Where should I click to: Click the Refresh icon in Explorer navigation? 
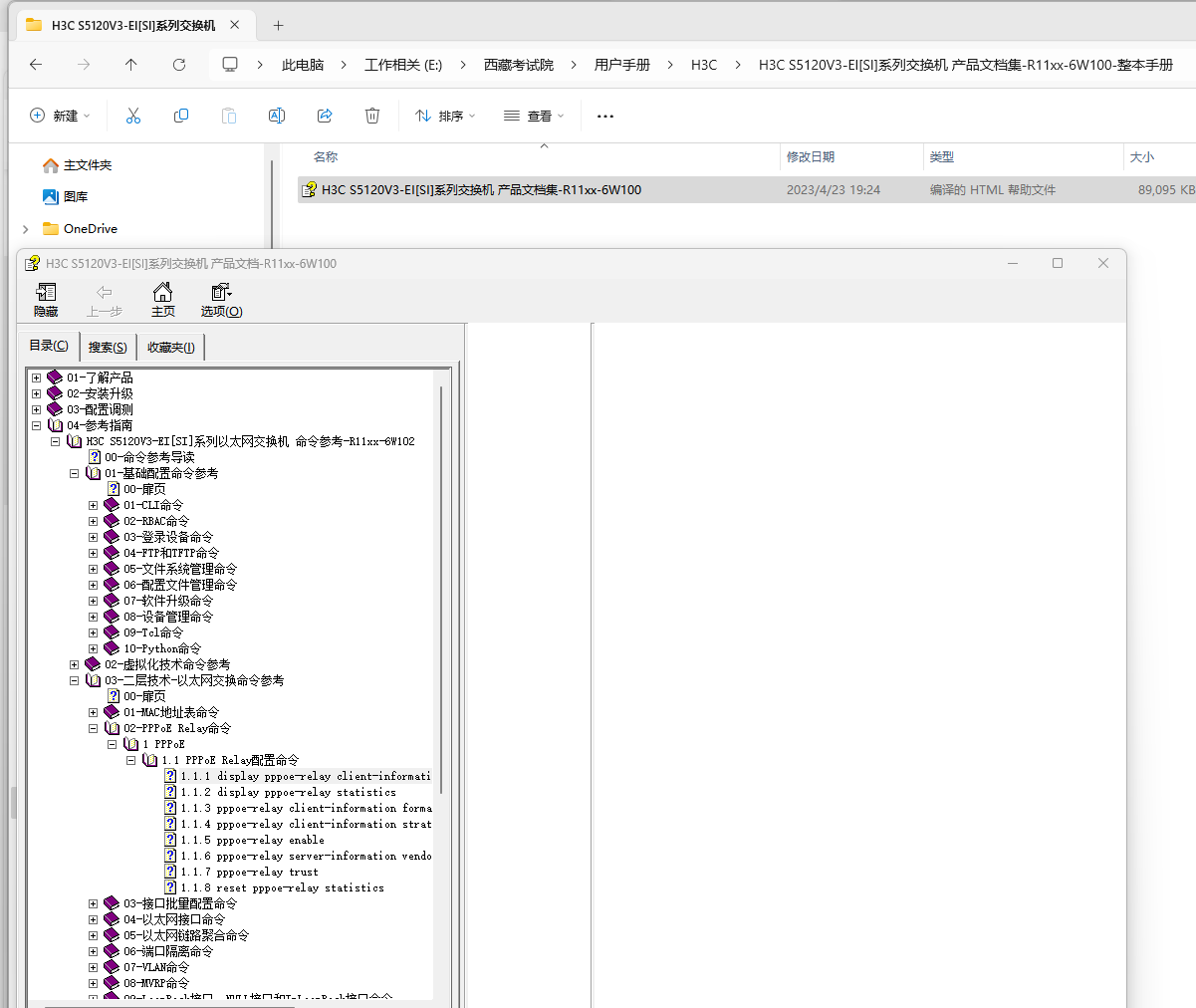[179, 65]
